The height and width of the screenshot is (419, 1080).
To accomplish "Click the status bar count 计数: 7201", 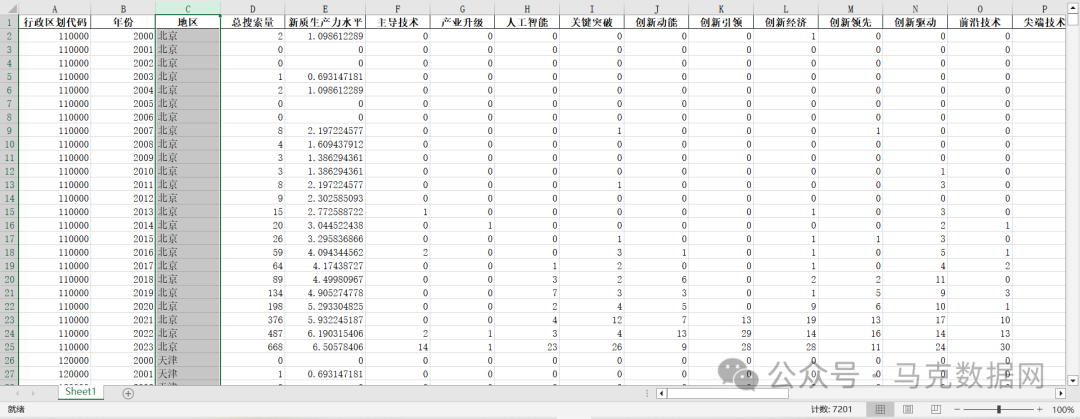I will tap(832, 409).
